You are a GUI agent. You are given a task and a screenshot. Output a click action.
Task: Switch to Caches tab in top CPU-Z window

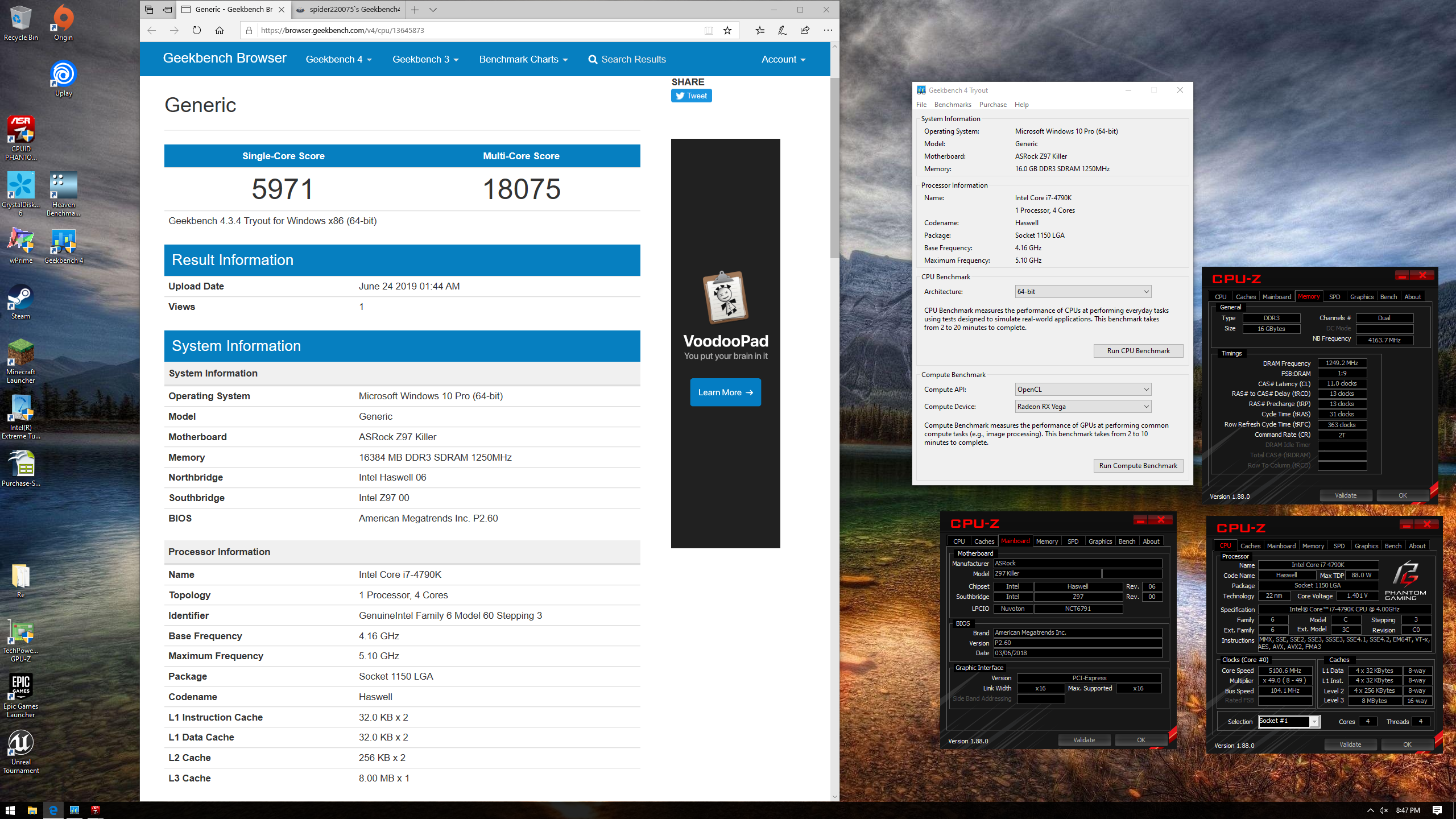click(x=1246, y=297)
